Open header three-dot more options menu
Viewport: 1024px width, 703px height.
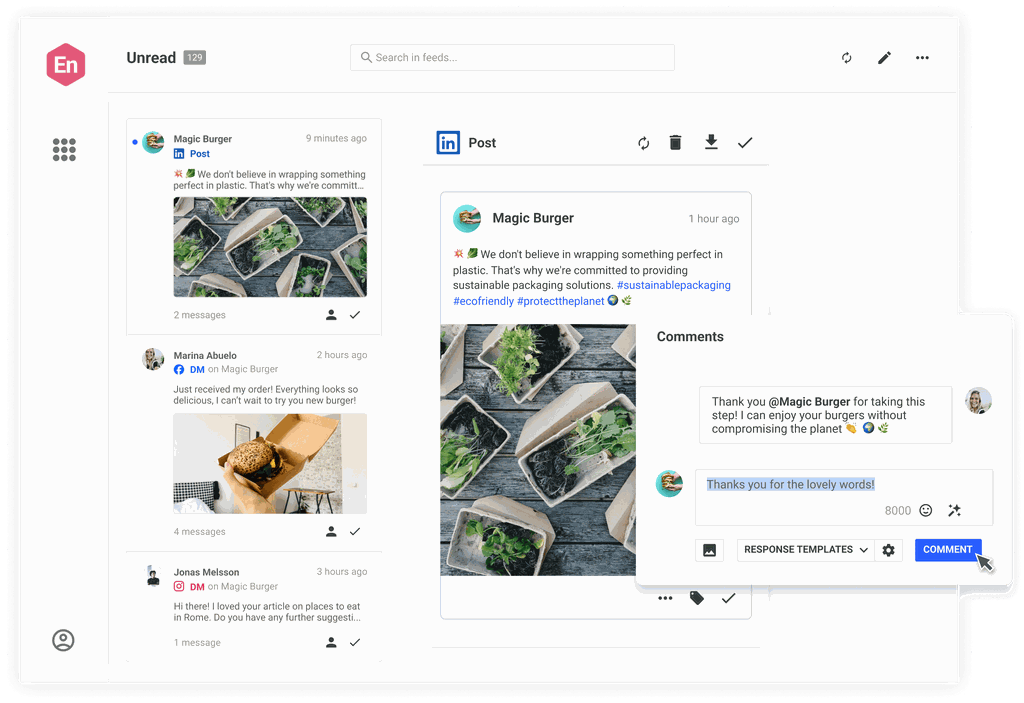pos(922,58)
